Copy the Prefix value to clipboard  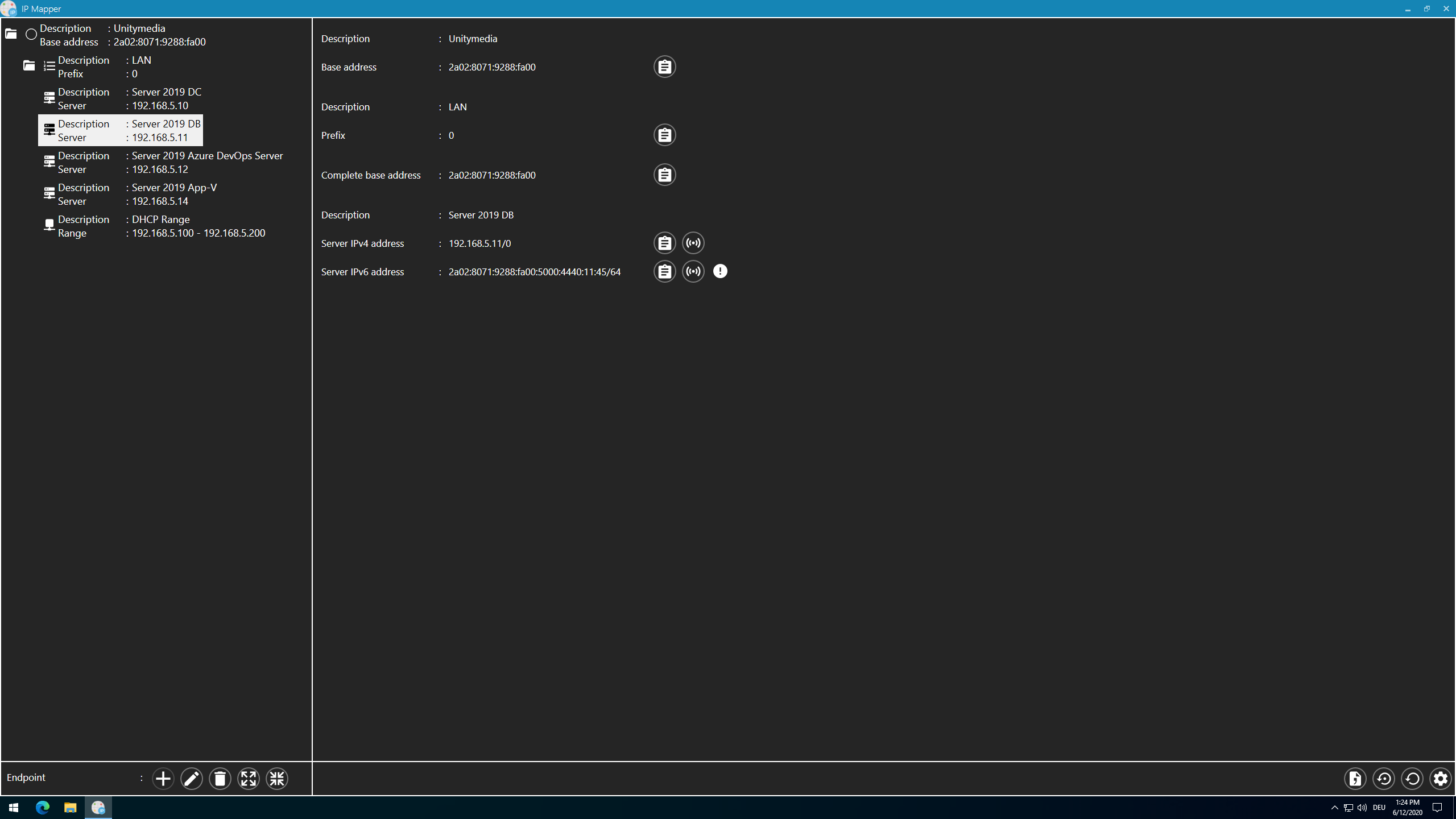(x=664, y=135)
